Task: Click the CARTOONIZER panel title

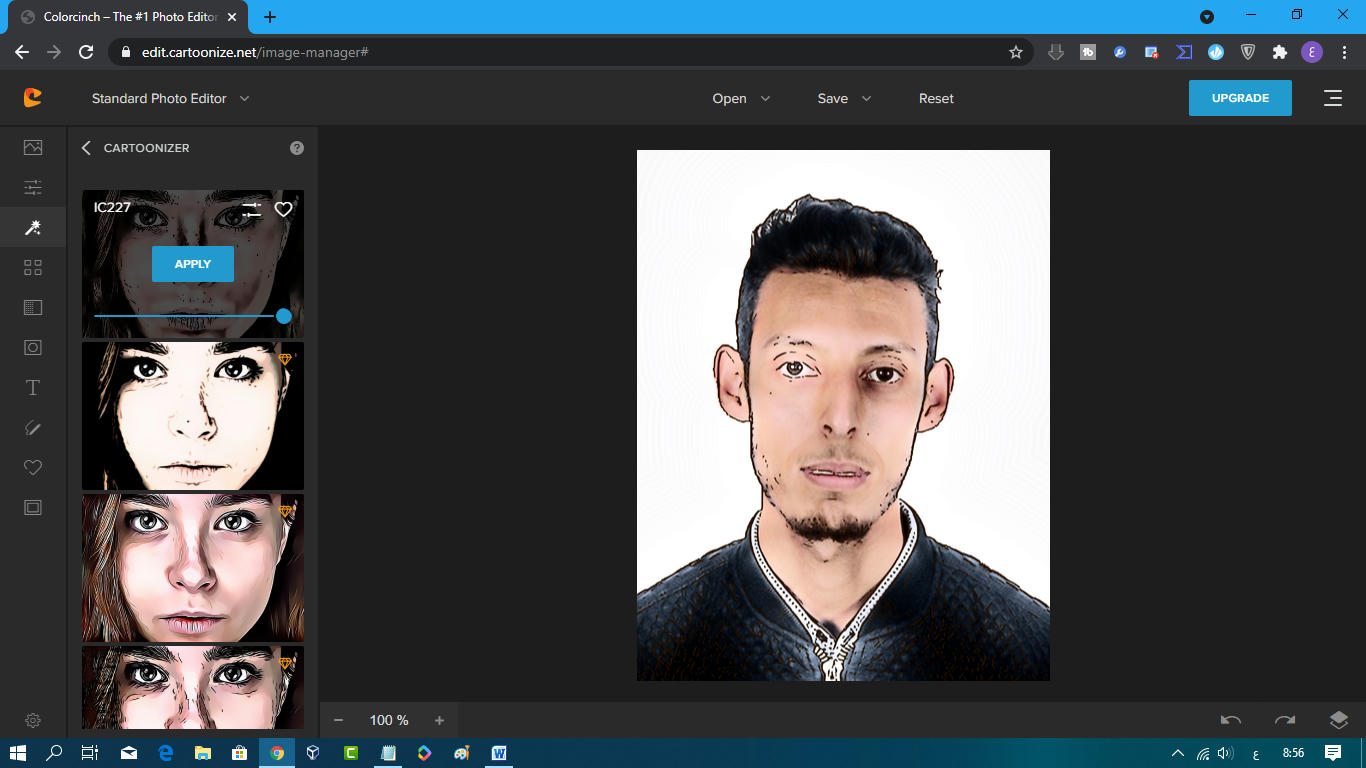Action: point(146,148)
